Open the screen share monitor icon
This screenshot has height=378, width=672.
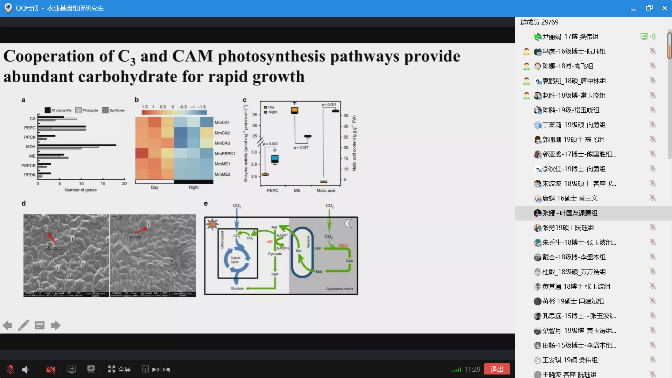pyautogui.click(x=72, y=369)
